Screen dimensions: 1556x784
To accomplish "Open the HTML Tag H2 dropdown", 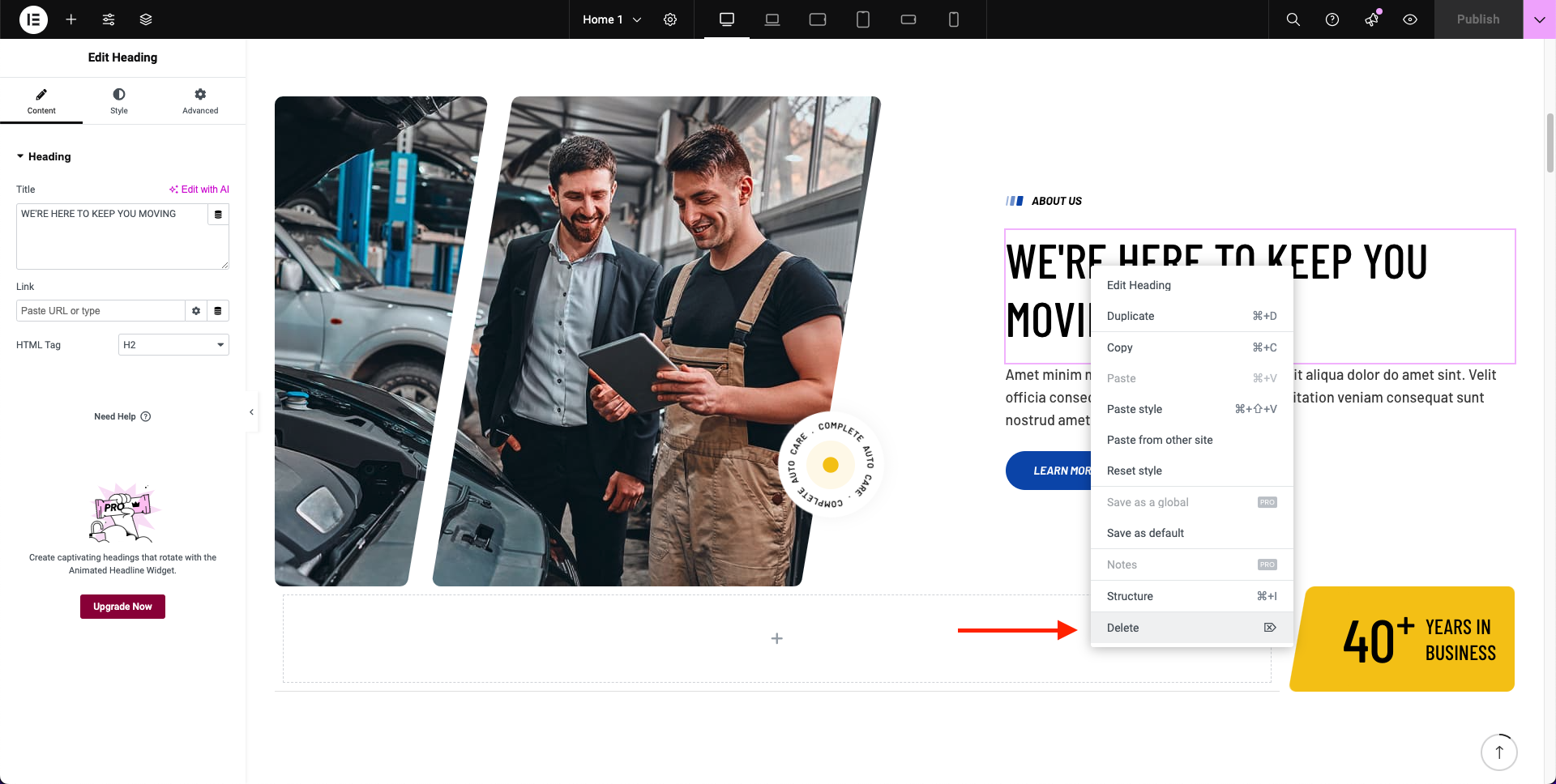I will click(x=173, y=345).
